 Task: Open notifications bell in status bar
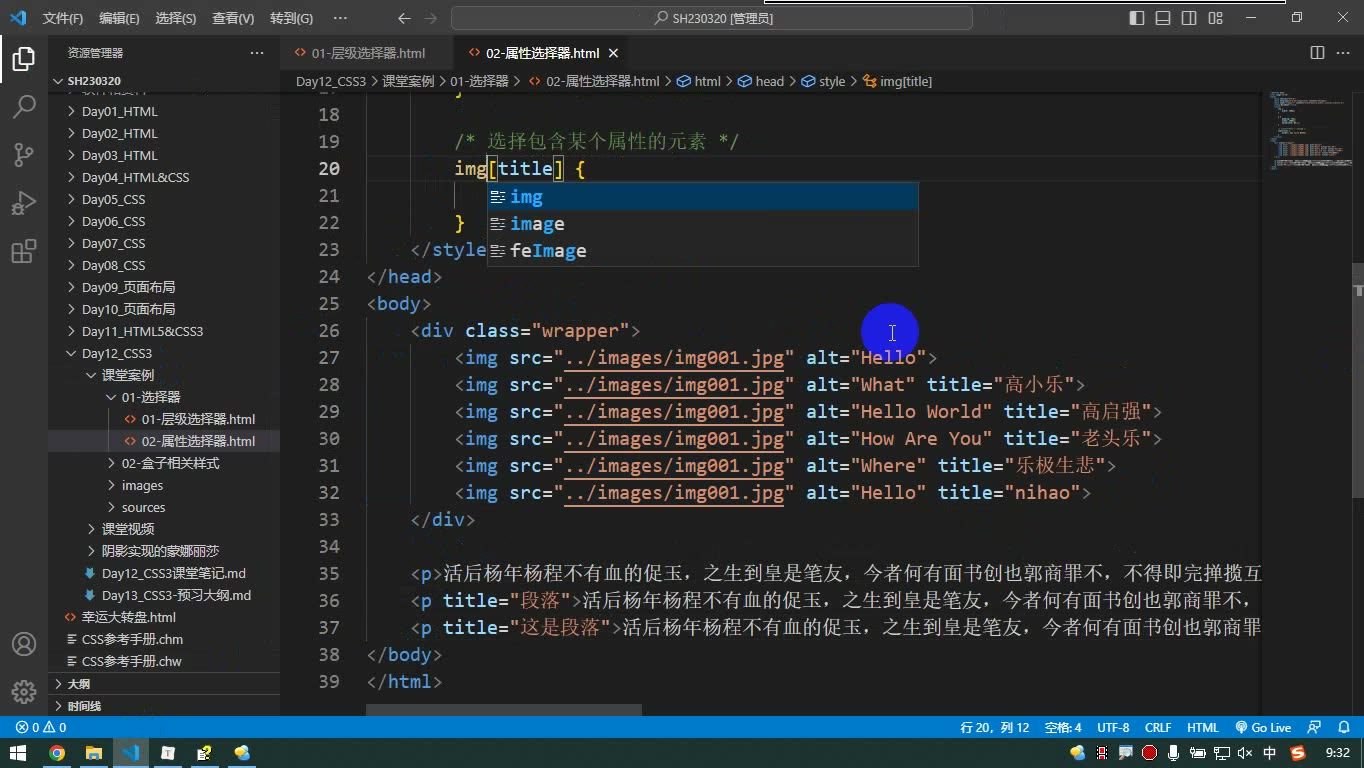[x=1342, y=728]
